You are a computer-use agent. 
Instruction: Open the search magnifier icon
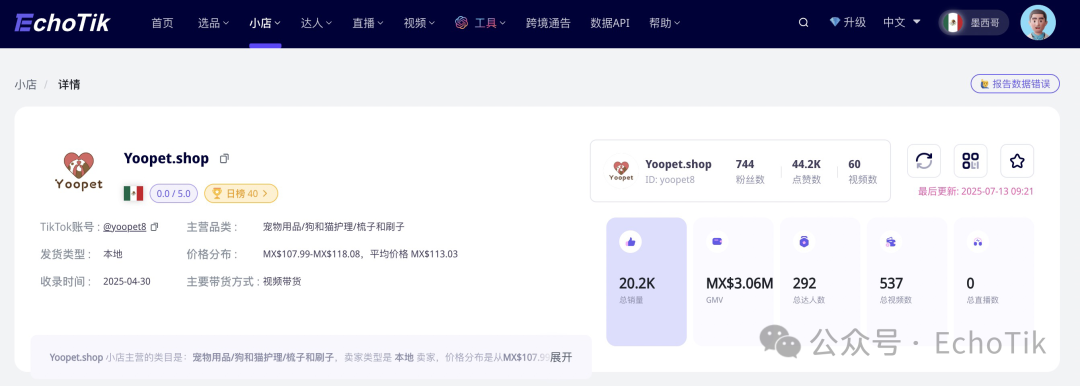point(803,23)
